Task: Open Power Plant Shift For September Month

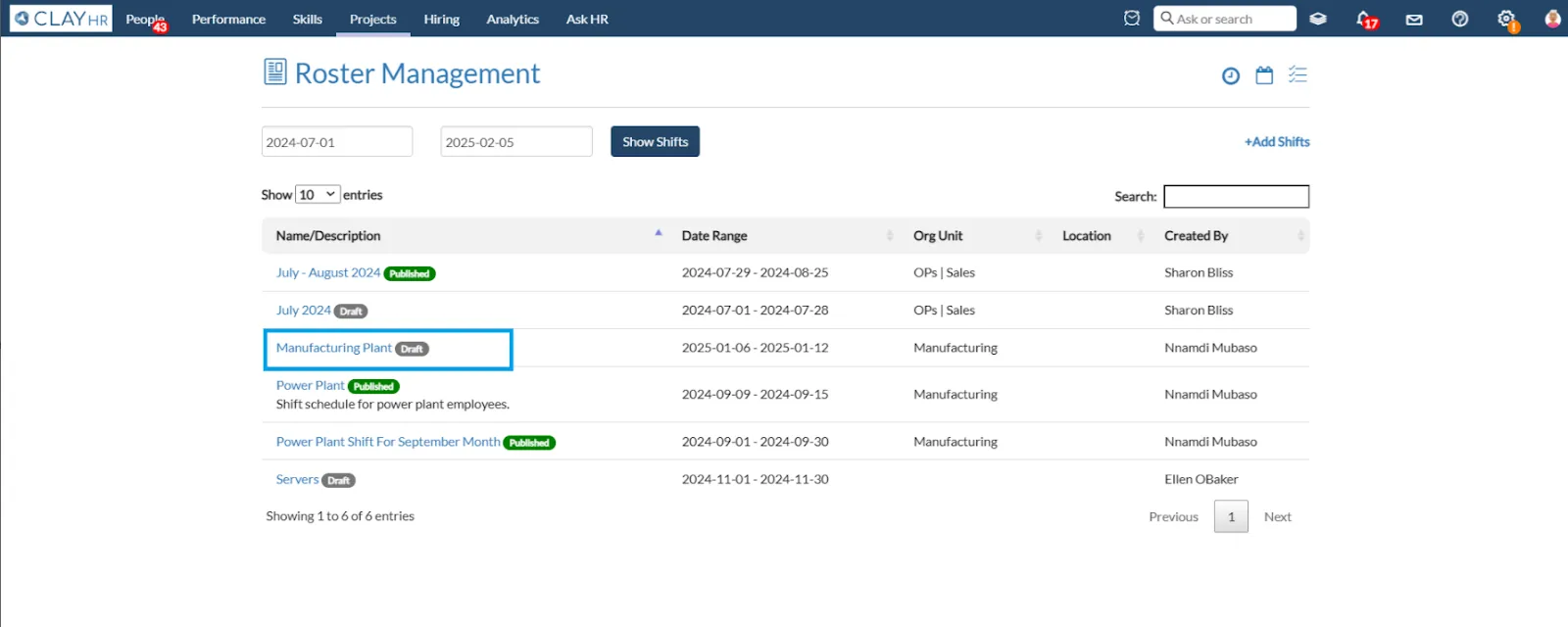Action: tap(388, 442)
